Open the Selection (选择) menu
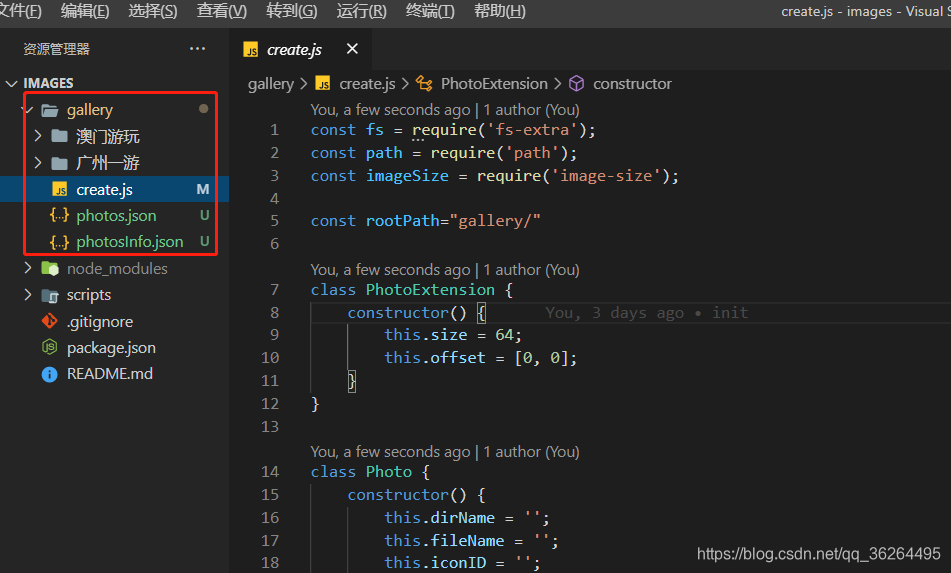951x573 pixels. pos(153,11)
